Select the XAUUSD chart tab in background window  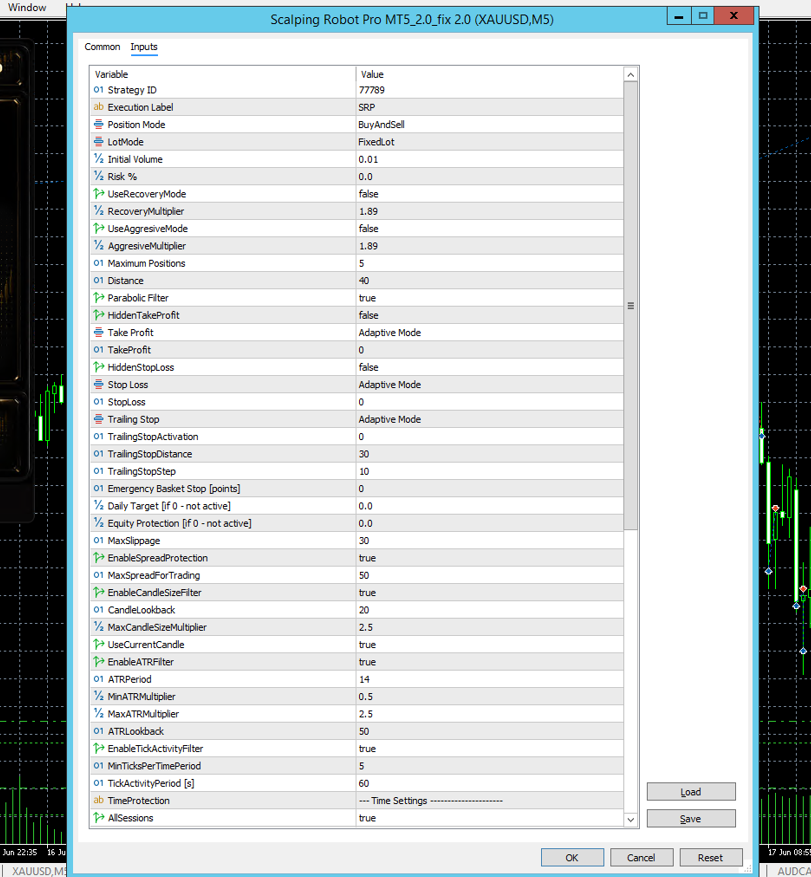[x=36, y=871]
